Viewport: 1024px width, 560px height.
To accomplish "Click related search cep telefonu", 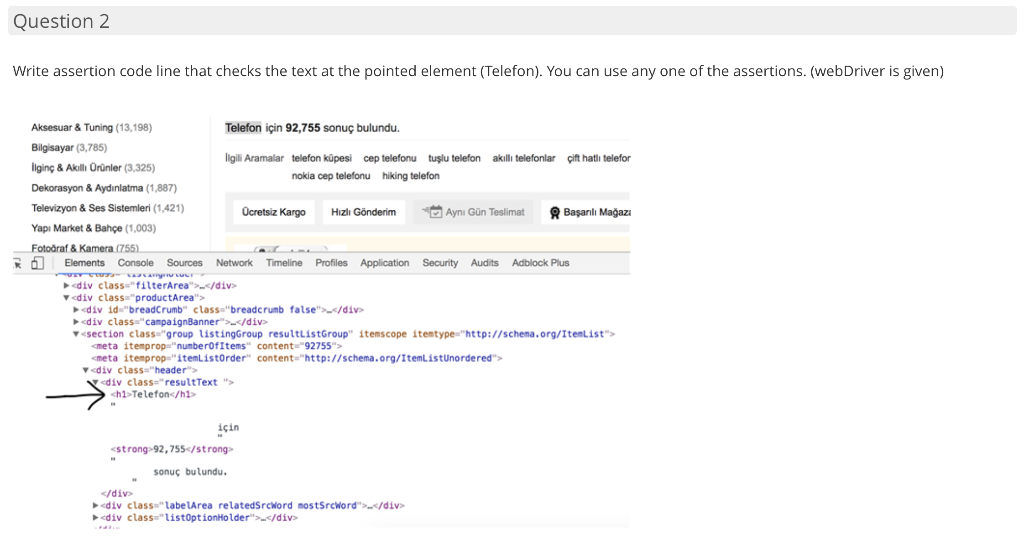I will [x=390, y=159].
